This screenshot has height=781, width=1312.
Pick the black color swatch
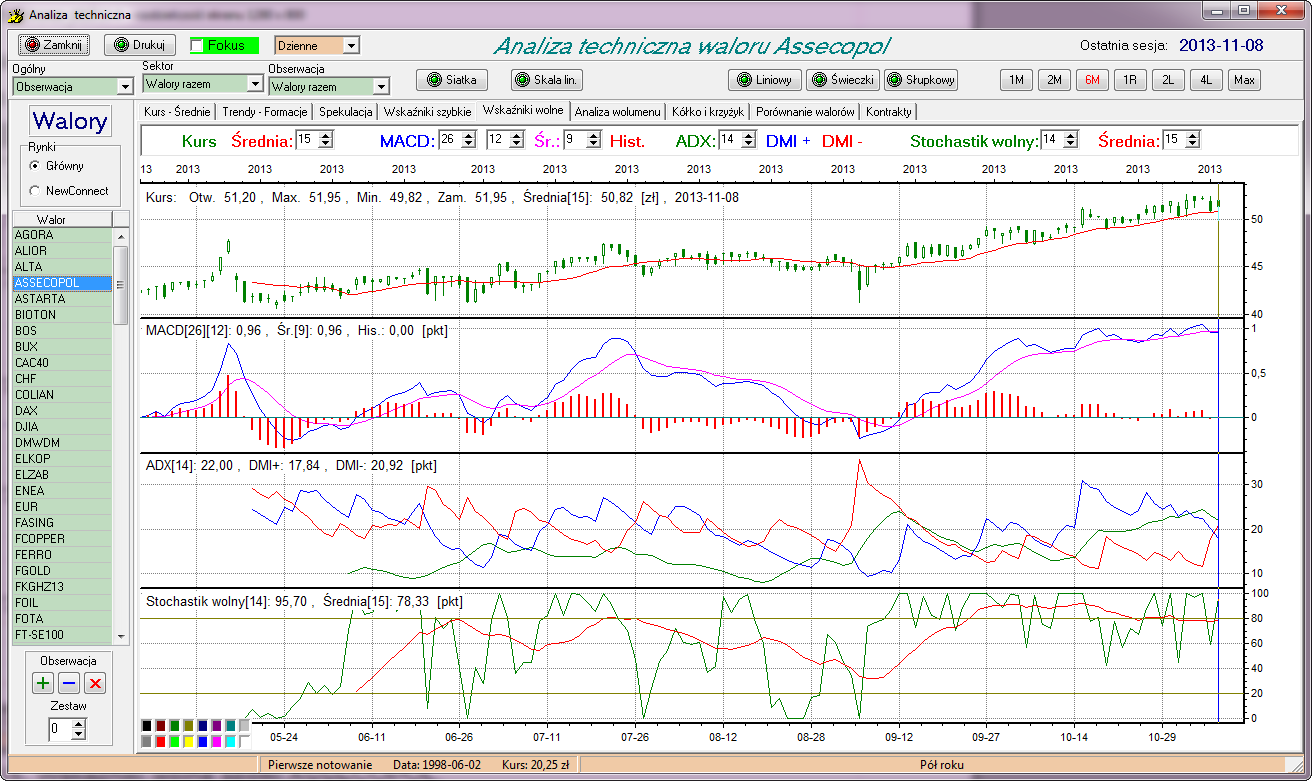[147, 726]
